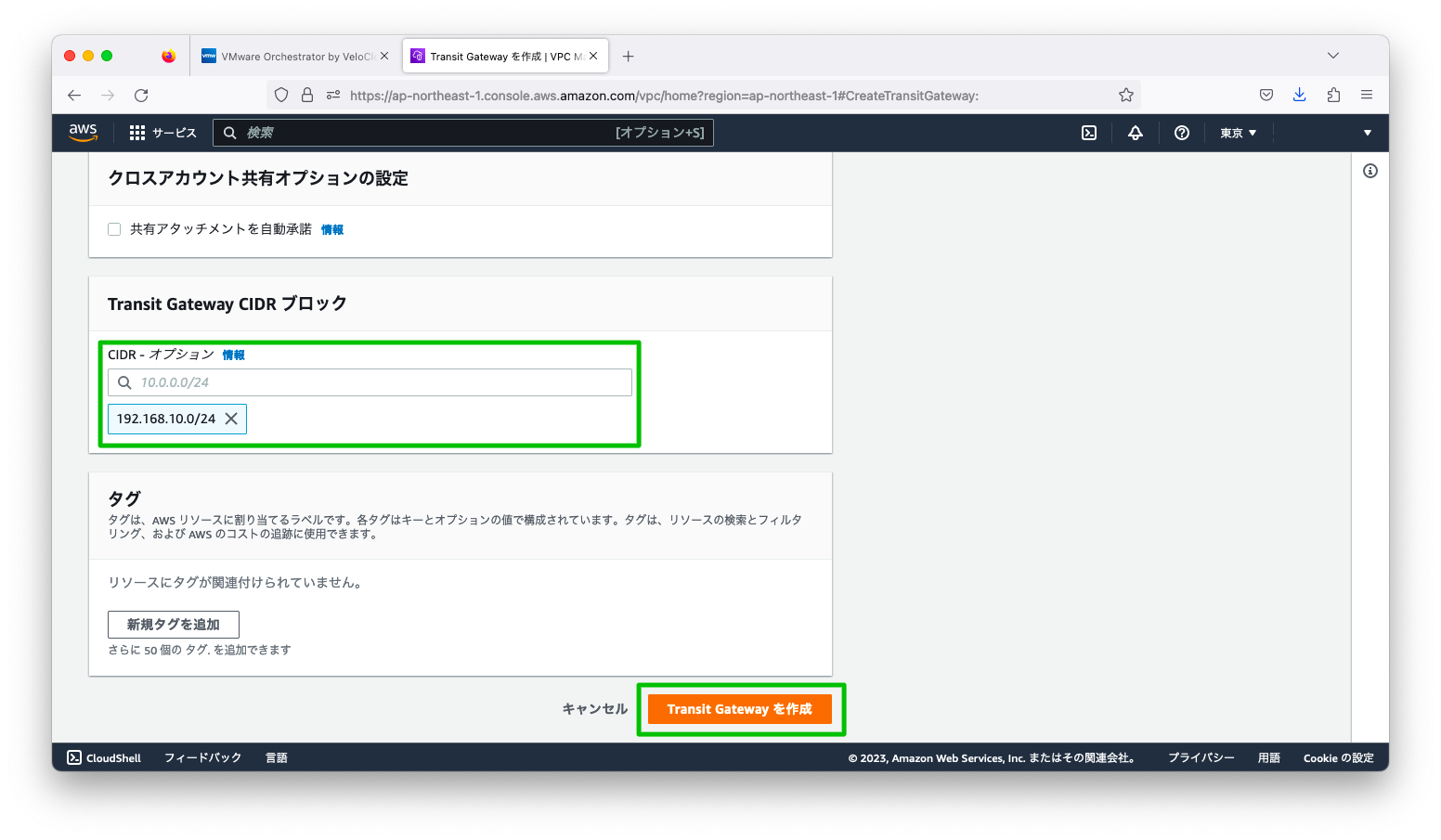The image size is (1441, 840).
Task: Close the VMware Orchestrator tab
Action: click(384, 56)
